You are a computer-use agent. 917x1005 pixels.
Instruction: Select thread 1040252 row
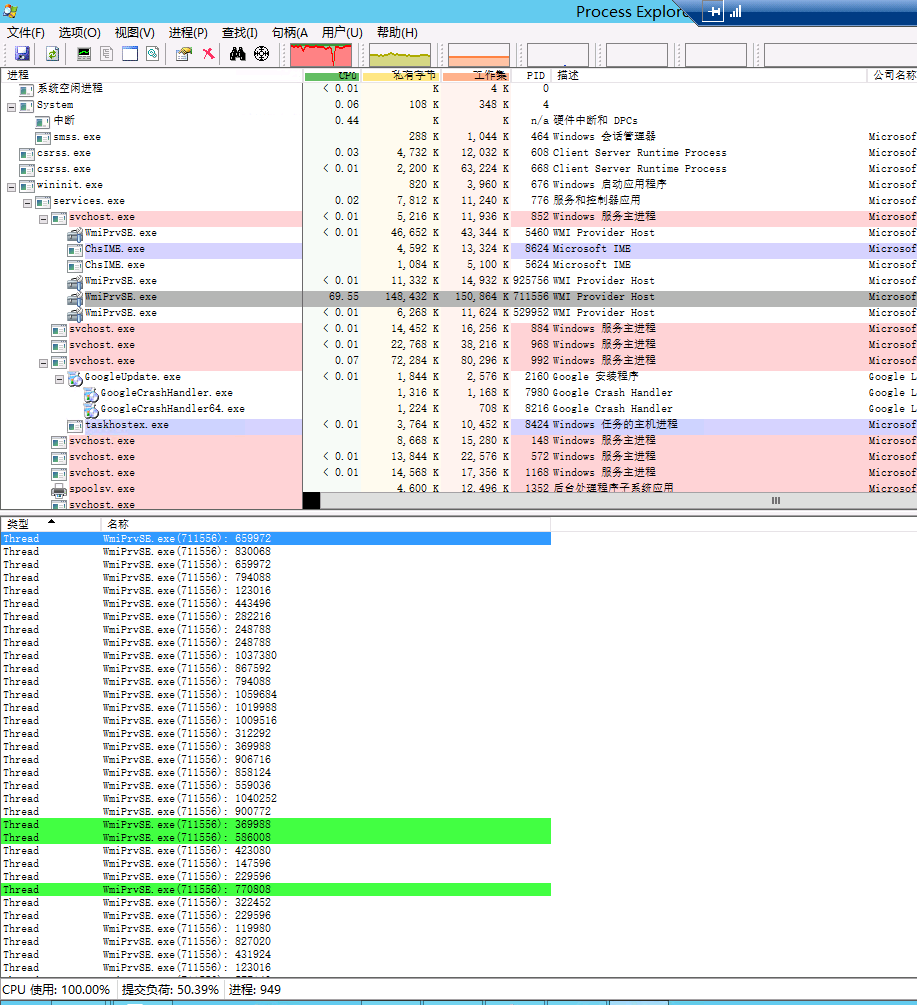pos(276,799)
